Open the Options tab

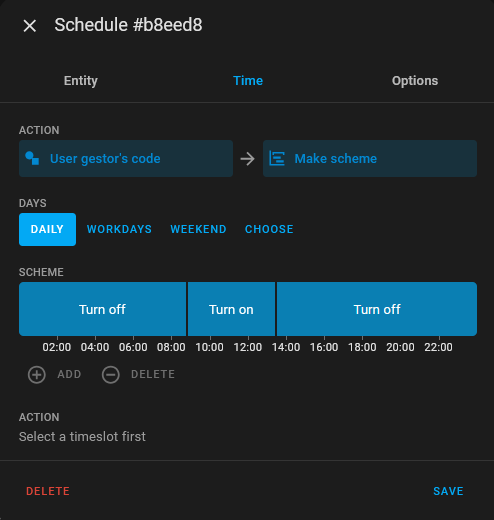(x=415, y=81)
